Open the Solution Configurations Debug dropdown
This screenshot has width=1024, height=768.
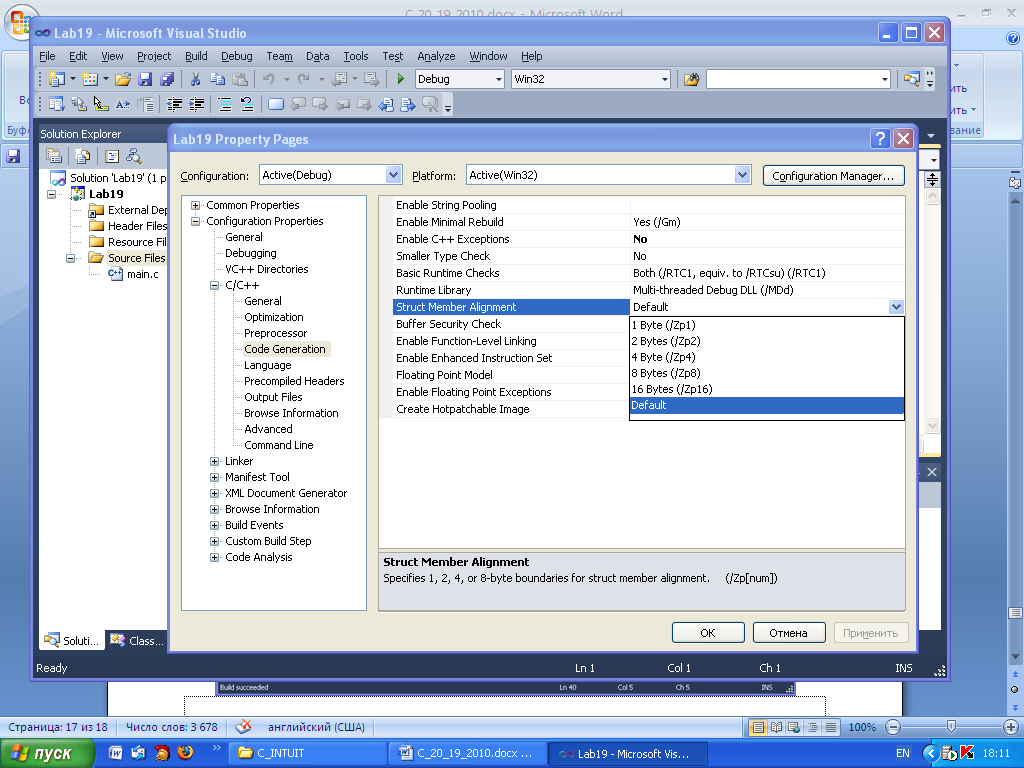pyautogui.click(x=499, y=79)
